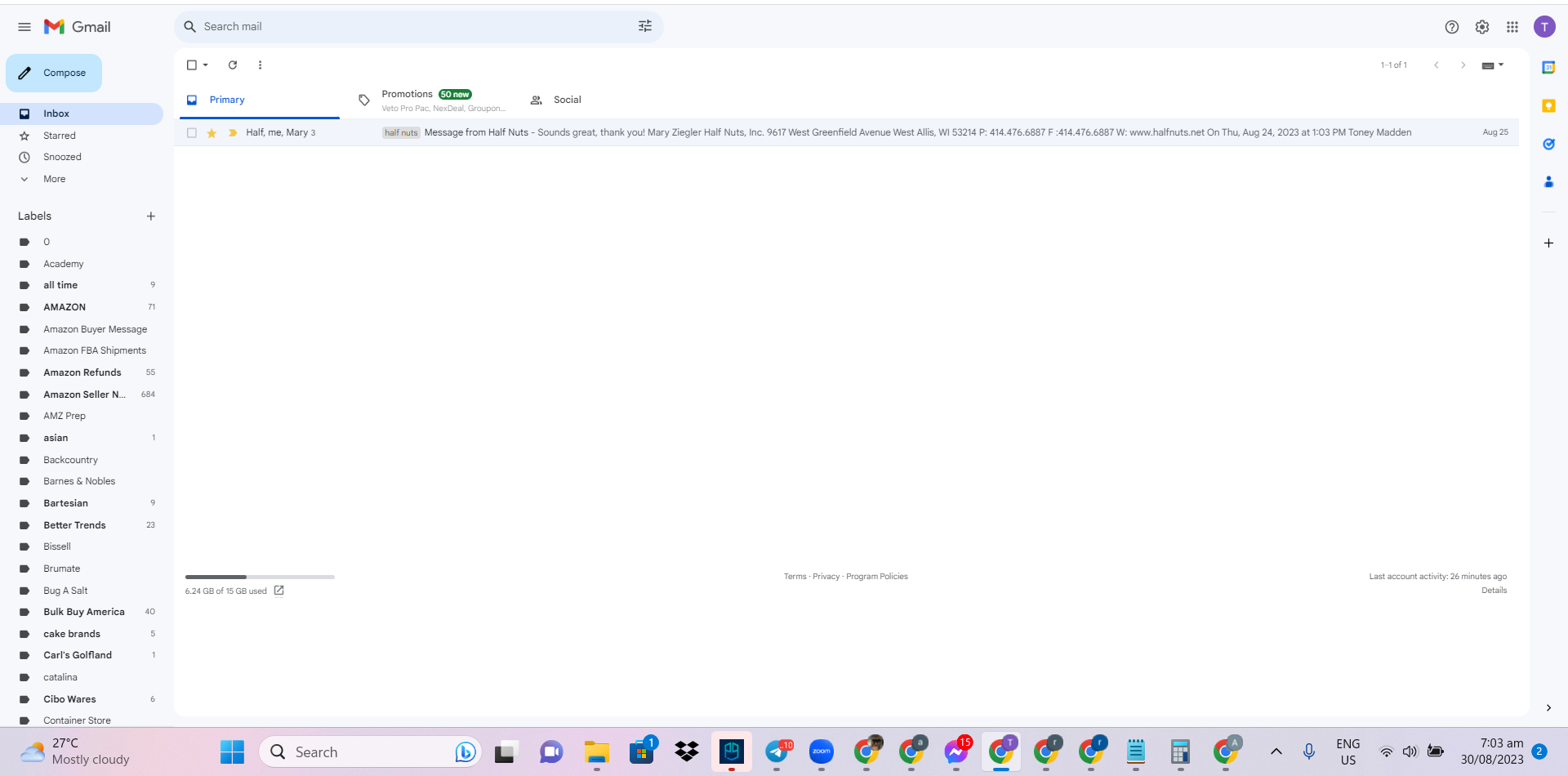Toggle importance marker on Half Nuts email
Image resolution: width=1568 pixels, height=776 pixels.
(233, 132)
